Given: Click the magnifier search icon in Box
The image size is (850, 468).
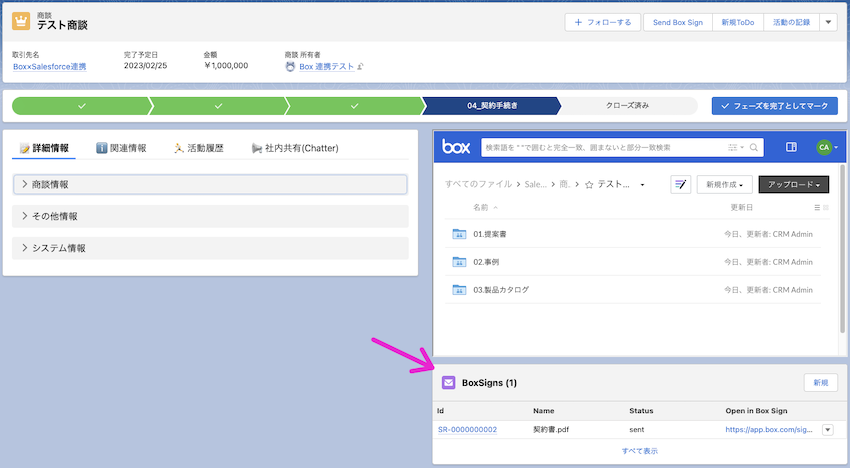Looking at the screenshot, I should click(754, 148).
